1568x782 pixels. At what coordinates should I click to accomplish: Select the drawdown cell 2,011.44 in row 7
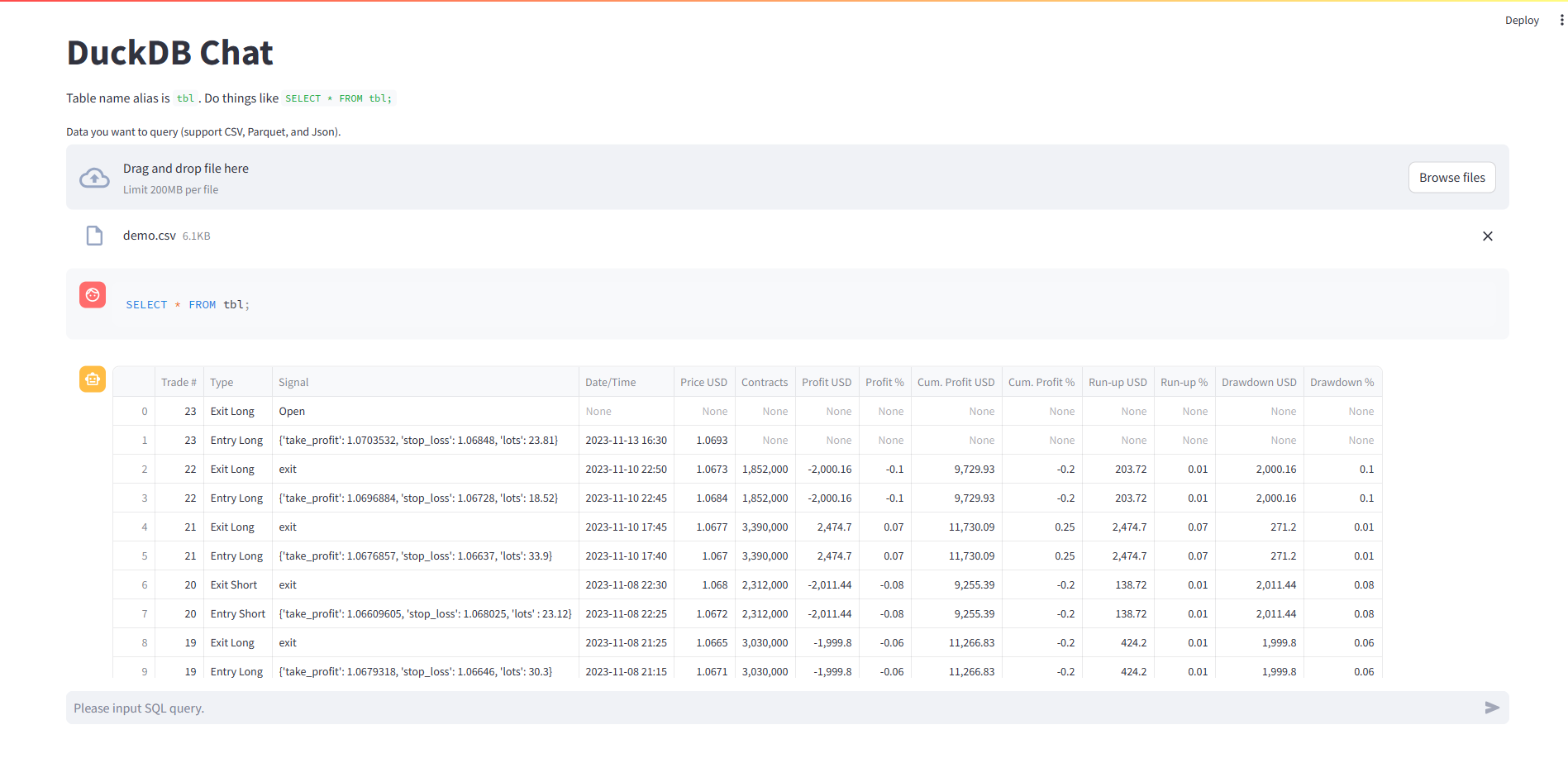click(1259, 613)
